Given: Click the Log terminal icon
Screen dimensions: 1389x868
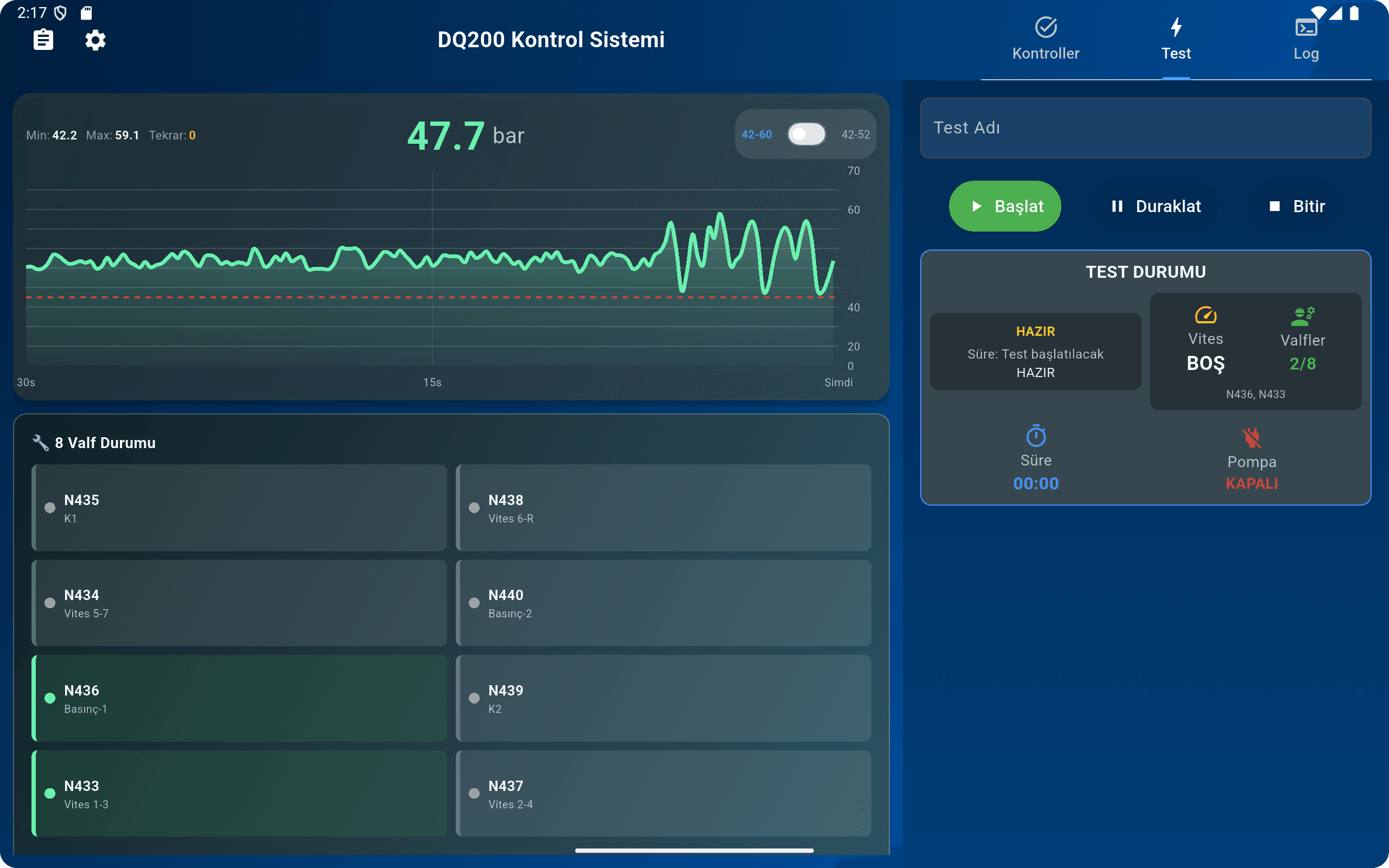Looking at the screenshot, I should tap(1306, 28).
